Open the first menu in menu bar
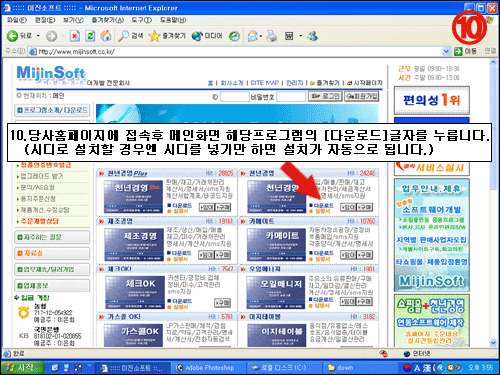500x375 pixels. click(x=17, y=20)
